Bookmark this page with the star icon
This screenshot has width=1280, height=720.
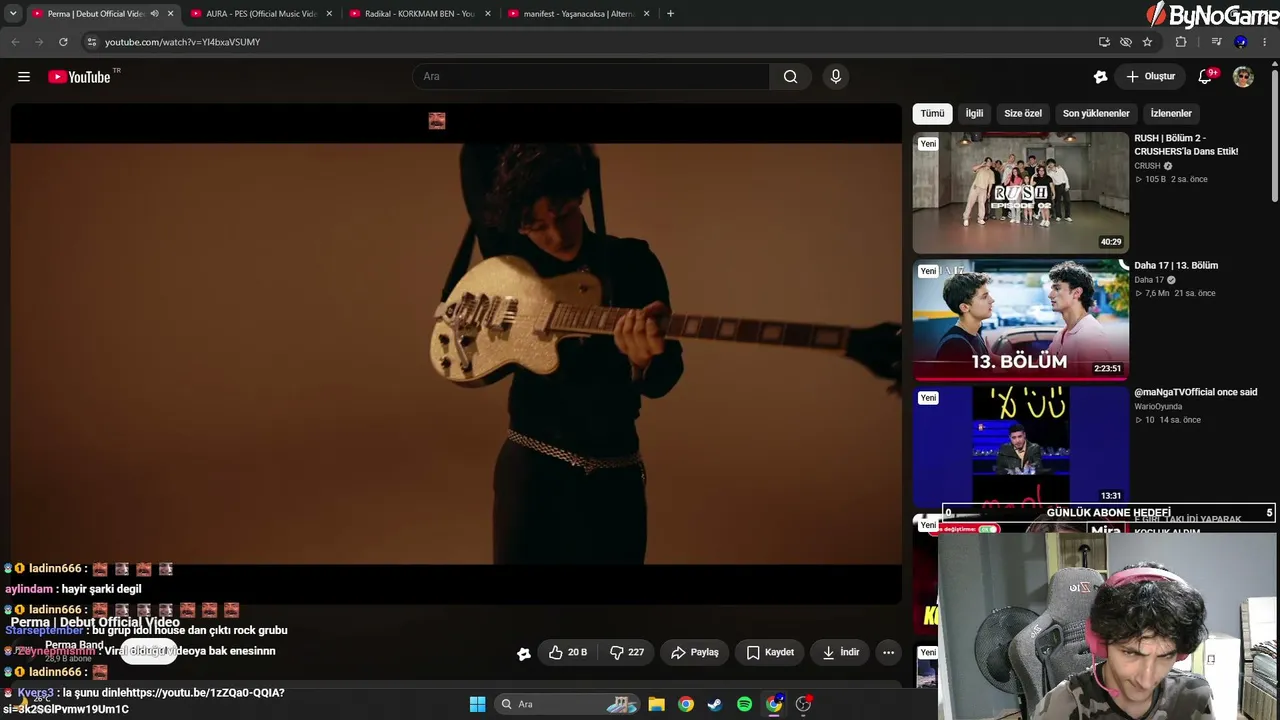click(x=1147, y=42)
